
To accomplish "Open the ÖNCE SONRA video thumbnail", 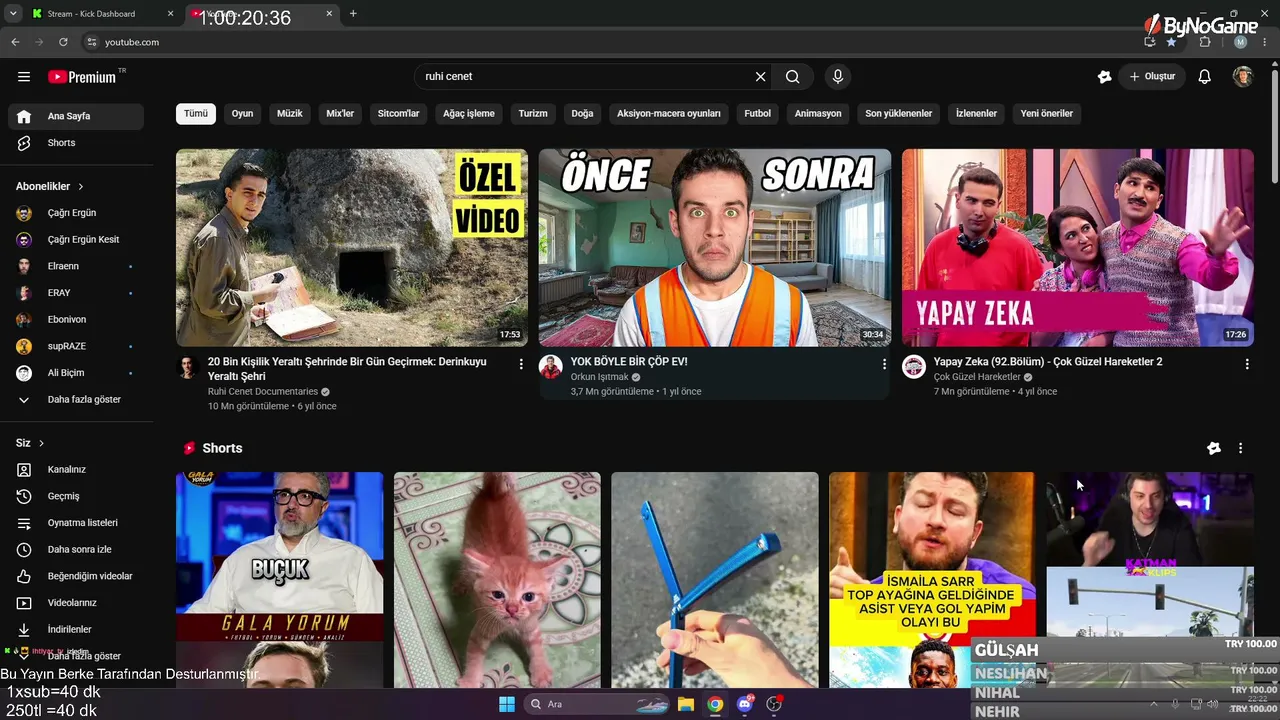I will (715, 248).
